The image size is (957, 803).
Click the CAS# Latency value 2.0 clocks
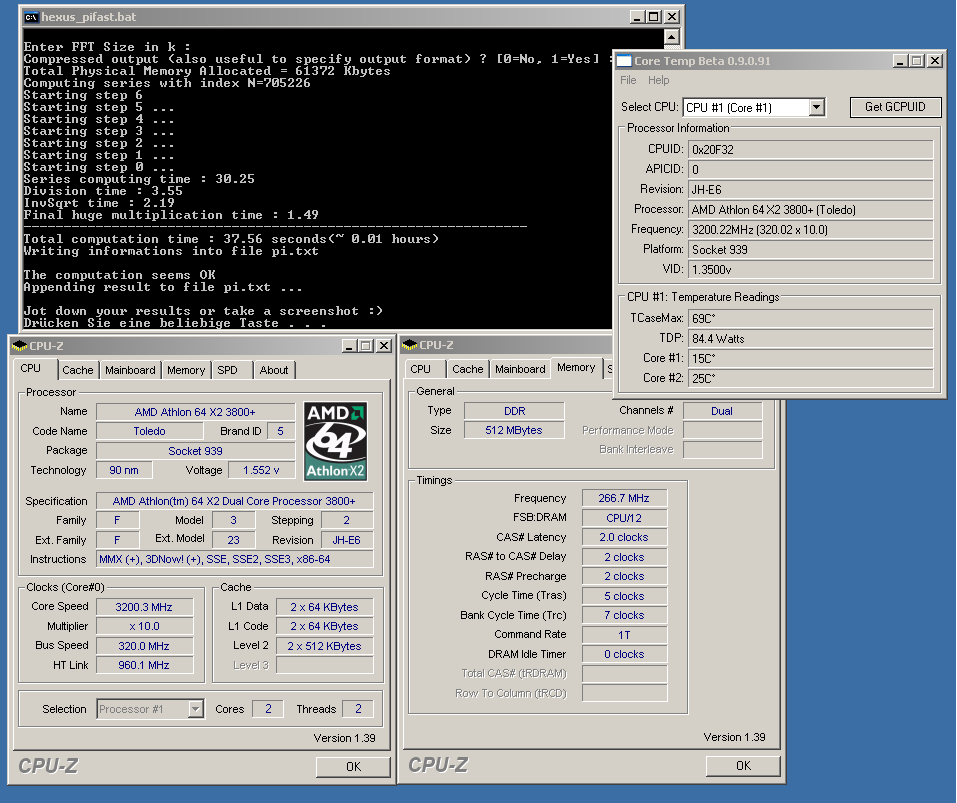(x=624, y=538)
